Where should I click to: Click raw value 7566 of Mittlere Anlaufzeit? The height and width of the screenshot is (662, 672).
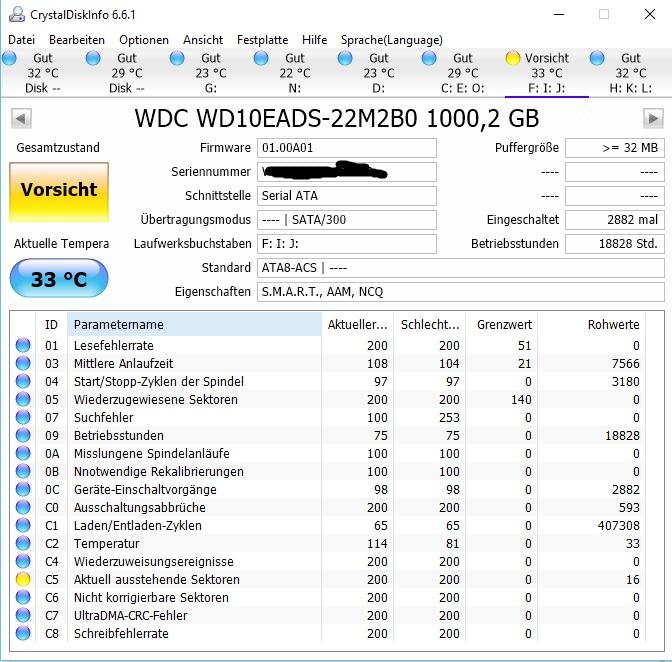[626, 363]
